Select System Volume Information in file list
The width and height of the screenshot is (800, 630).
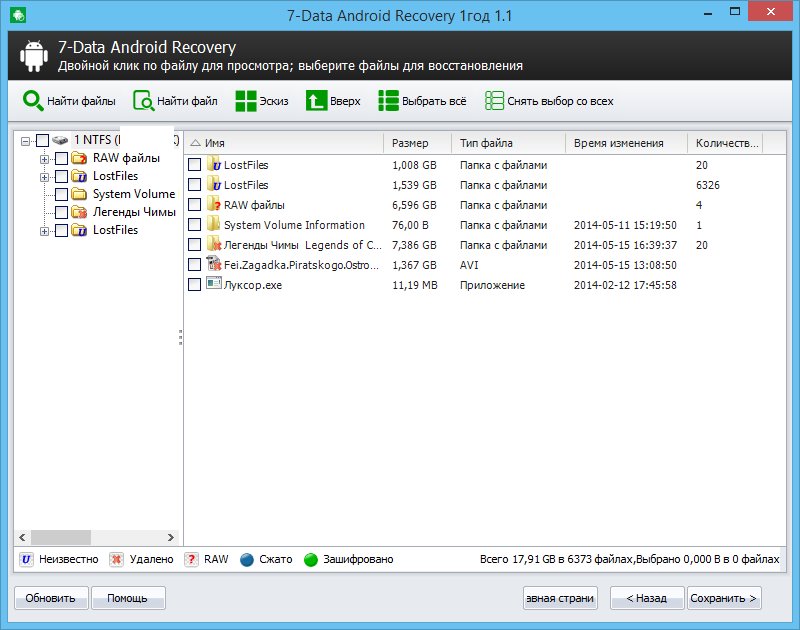294,225
